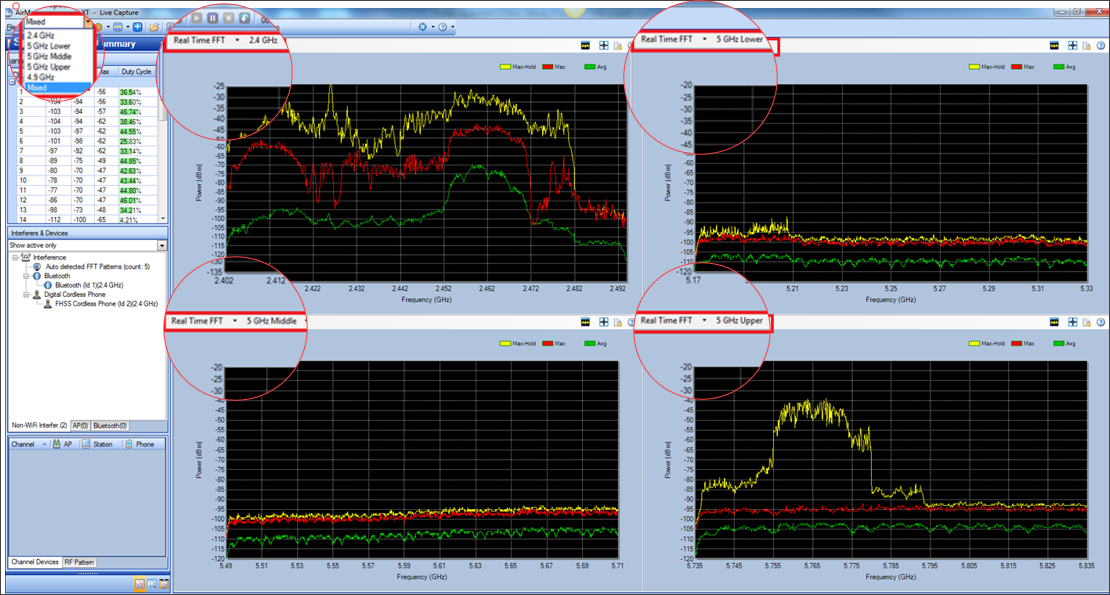Click the crosshair marker icon above the 5 GHz Middle graph
The image size is (1110, 595).
pos(603,321)
